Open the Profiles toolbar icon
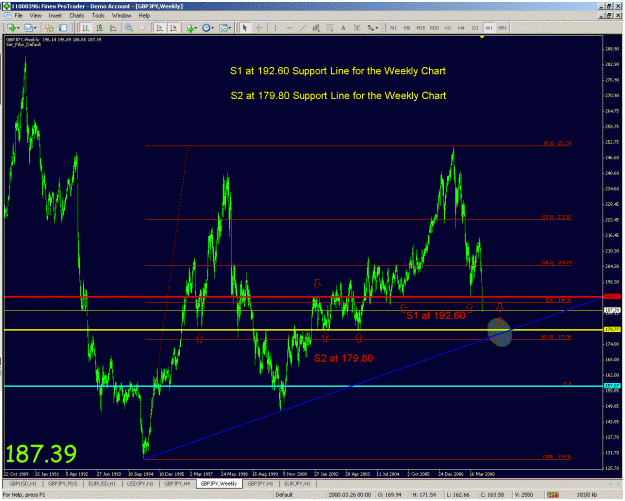 (x=28, y=28)
